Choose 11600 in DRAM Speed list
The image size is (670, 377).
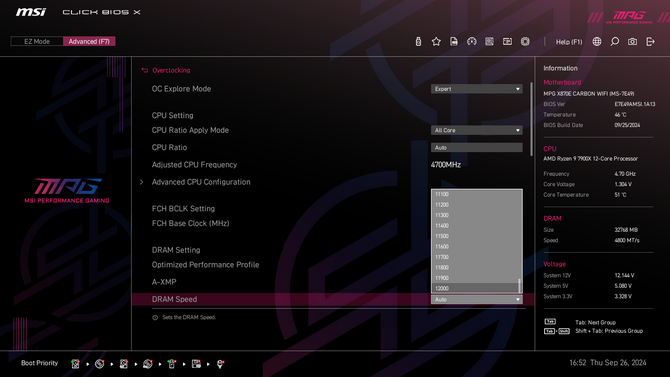(475, 247)
